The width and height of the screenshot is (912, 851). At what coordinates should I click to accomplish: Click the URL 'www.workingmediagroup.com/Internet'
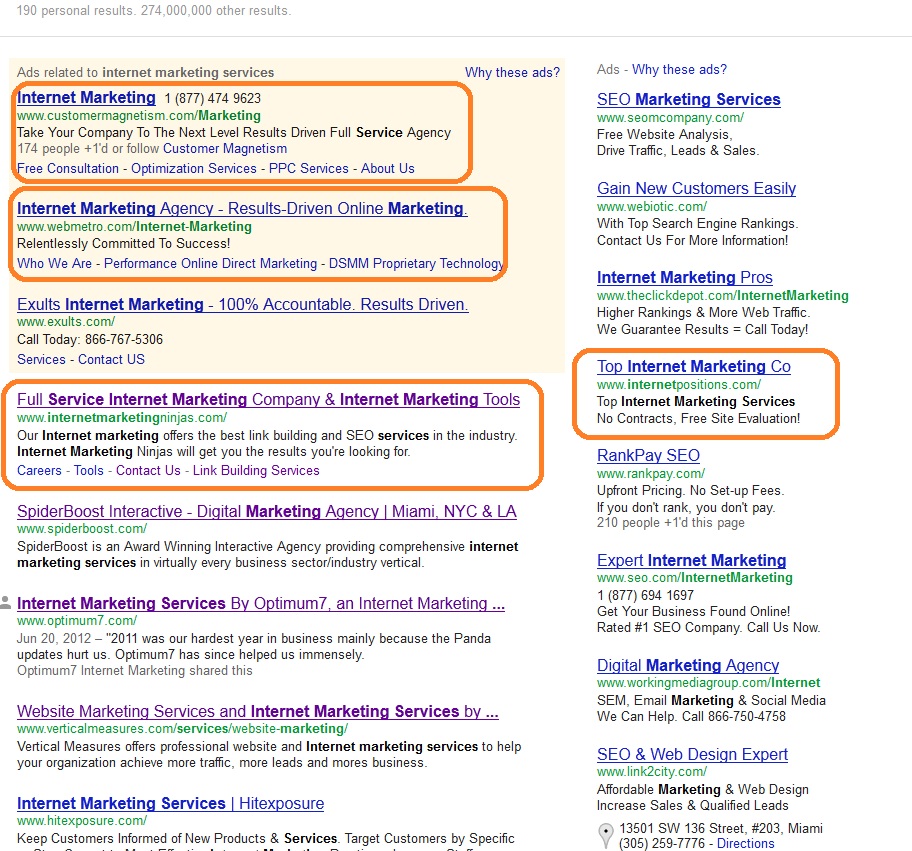[708, 682]
